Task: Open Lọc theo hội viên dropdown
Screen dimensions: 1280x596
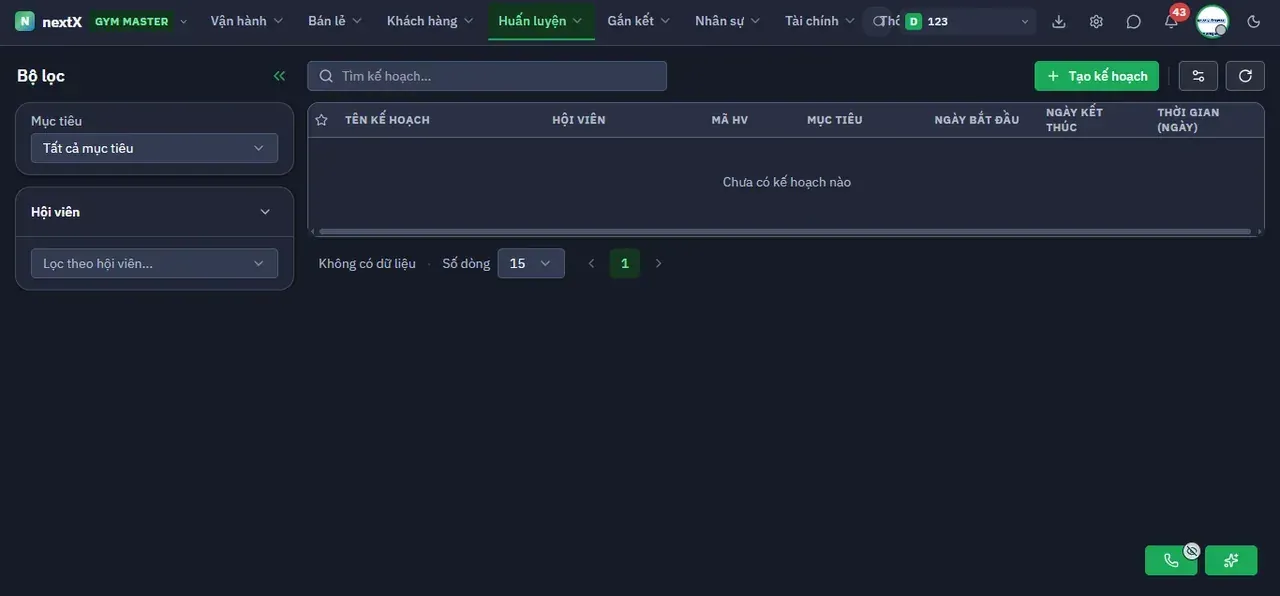Action: (x=154, y=263)
